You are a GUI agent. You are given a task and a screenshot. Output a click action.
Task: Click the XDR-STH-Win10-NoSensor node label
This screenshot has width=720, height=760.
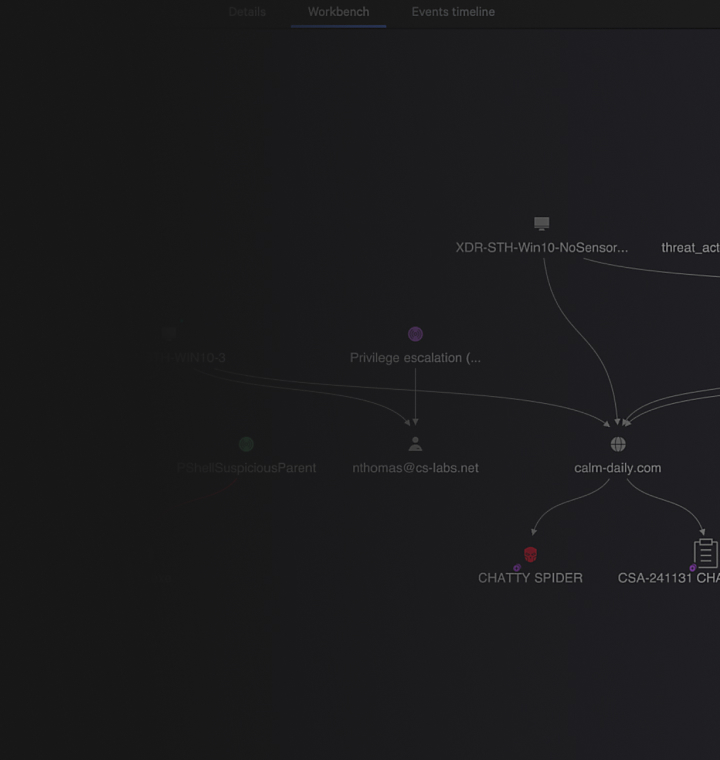click(x=542, y=248)
